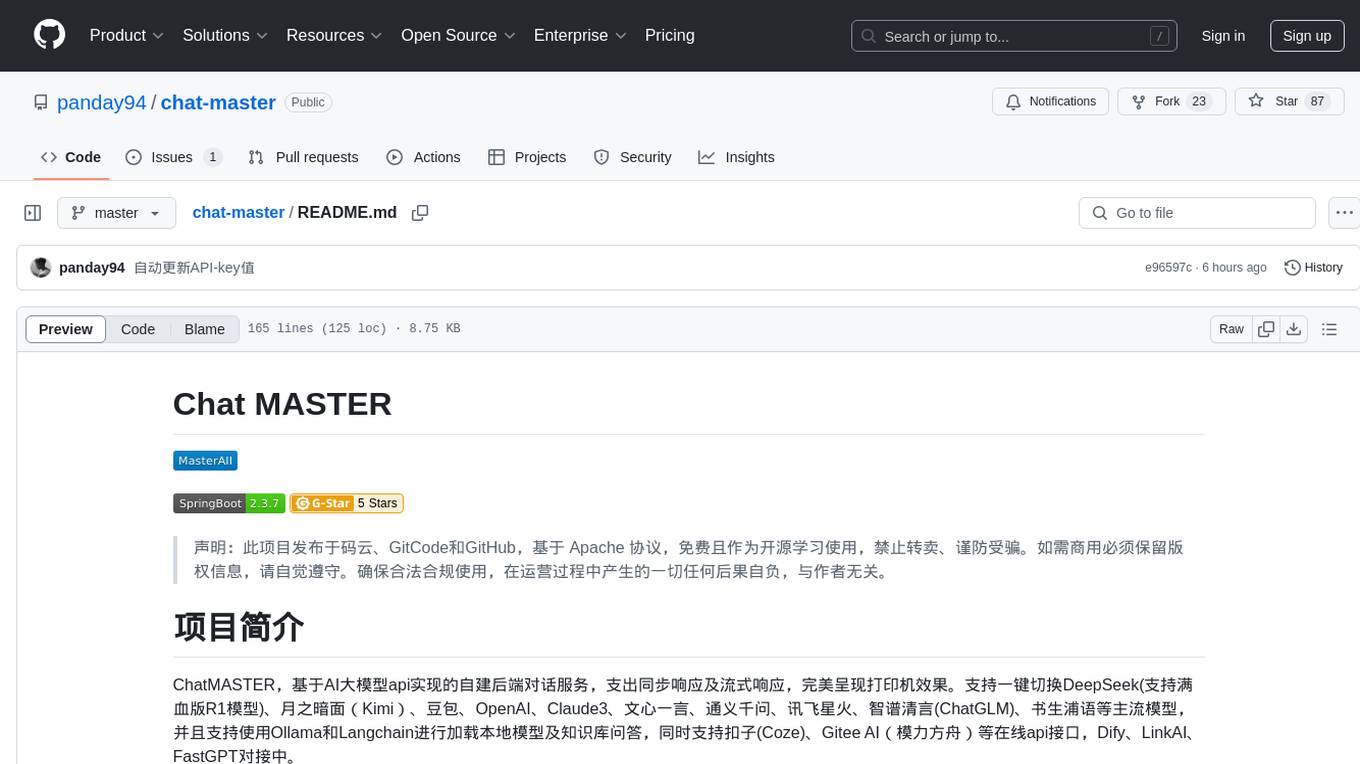Image resolution: width=1360 pixels, height=764 pixels.
Task: Click the Sign in link
Action: click(x=1223, y=36)
